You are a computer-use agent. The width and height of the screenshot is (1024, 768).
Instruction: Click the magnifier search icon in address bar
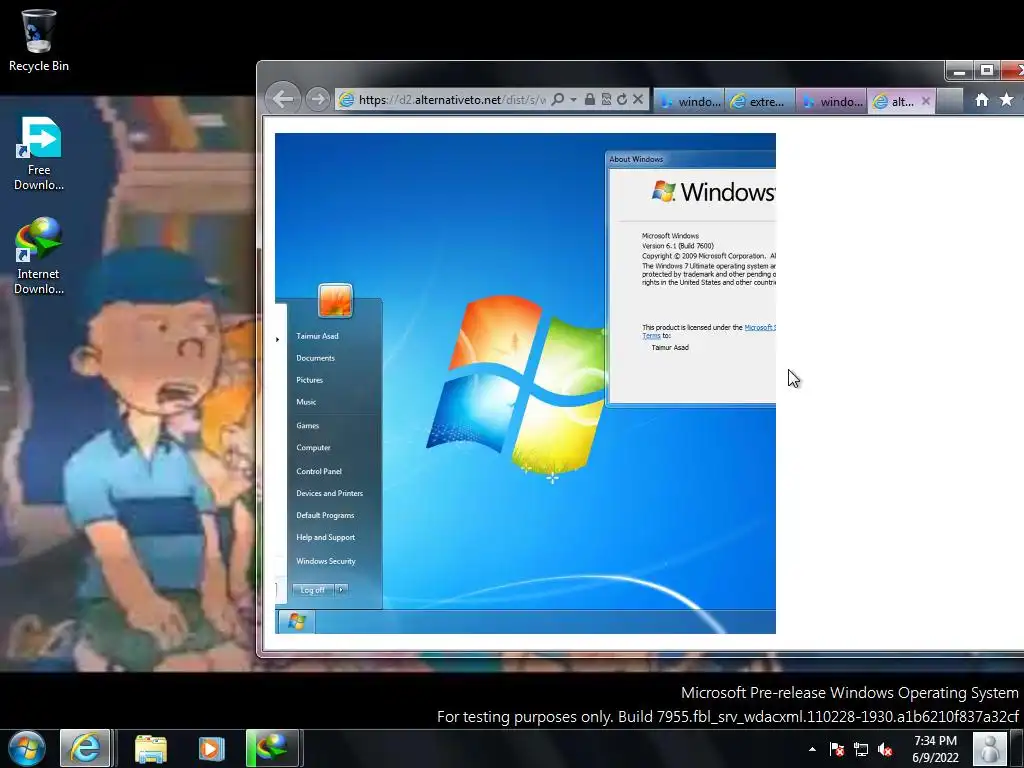[x=558, y=99]
